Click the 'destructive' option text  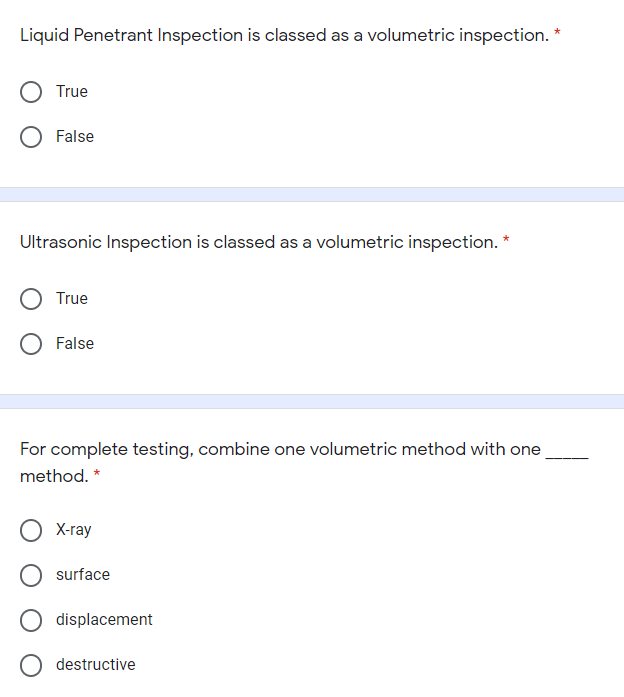[96, 665]
